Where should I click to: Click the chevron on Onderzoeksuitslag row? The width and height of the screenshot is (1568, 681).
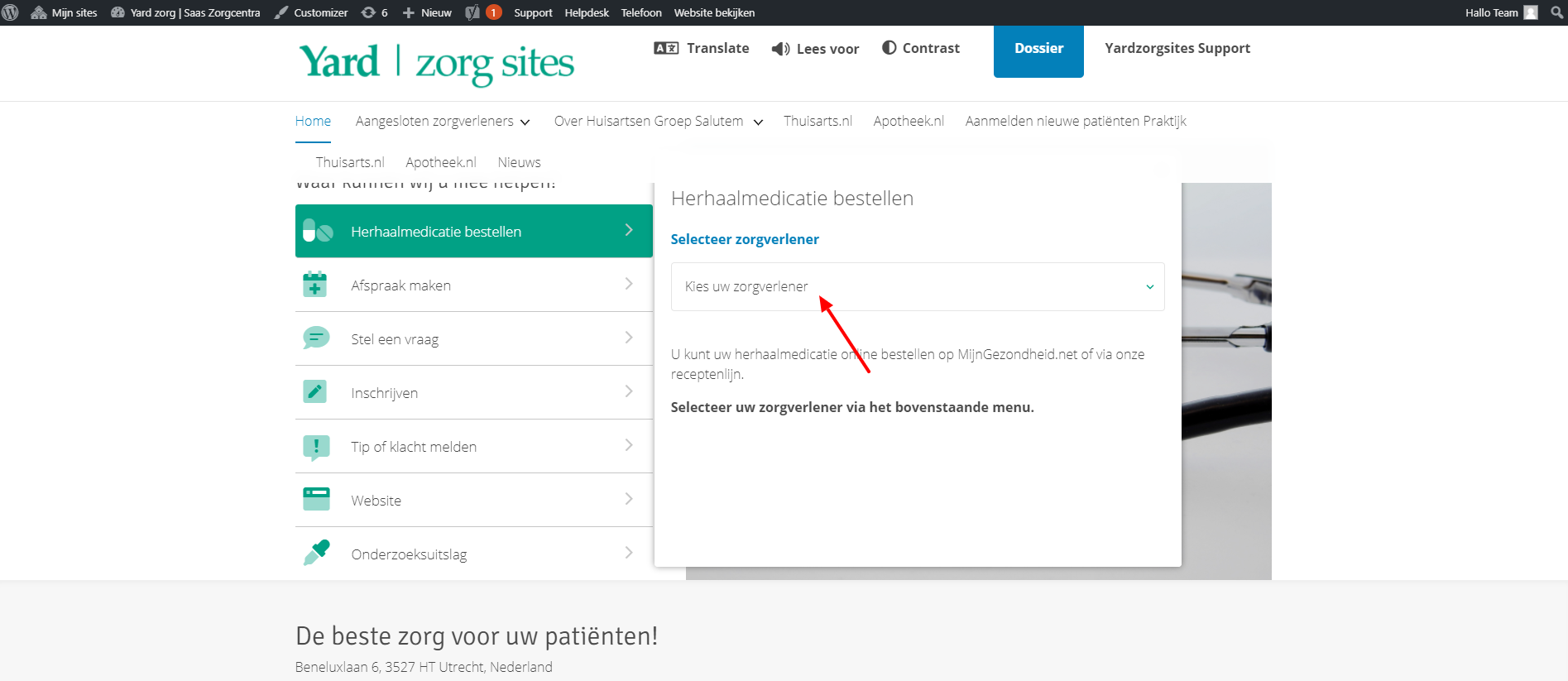tap(629, 553)
